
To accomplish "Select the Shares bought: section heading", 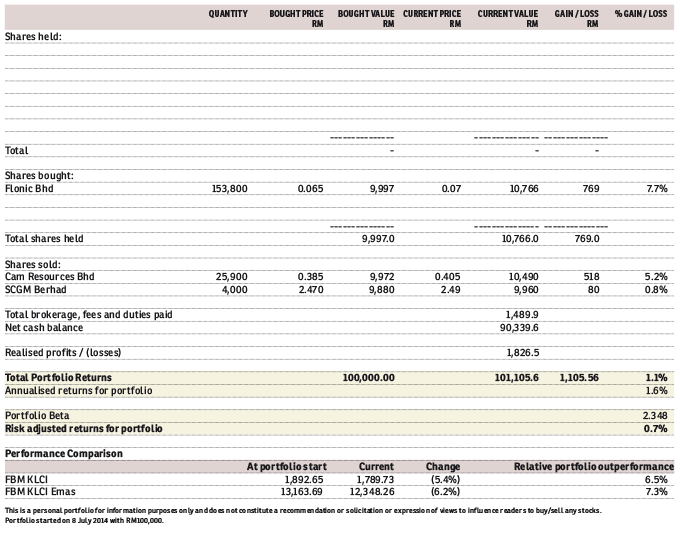I will pos(39,175).
